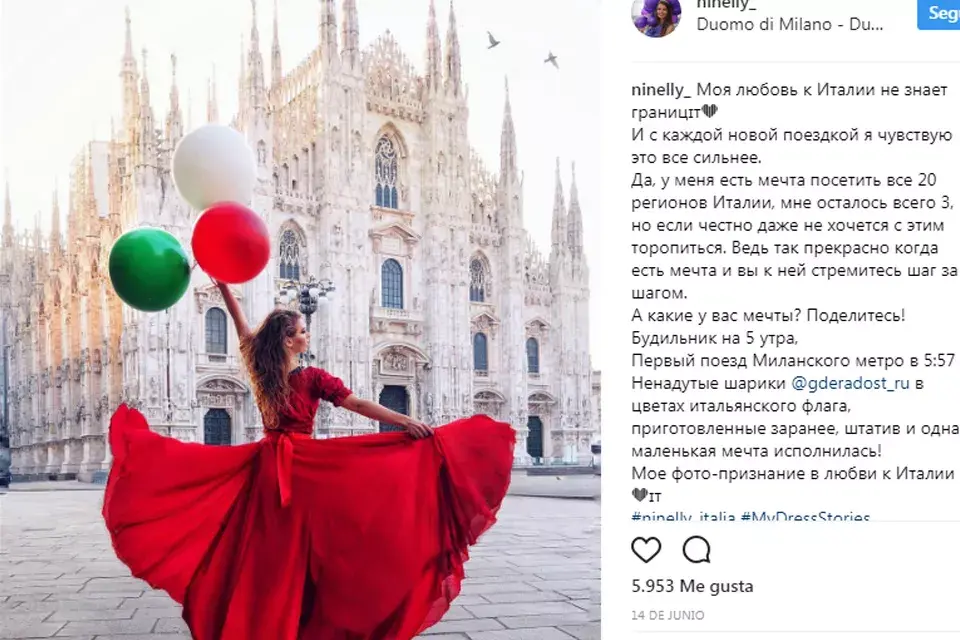Open the @gderadost_ru mention link
960x640 pixels.
click(850, 383)
